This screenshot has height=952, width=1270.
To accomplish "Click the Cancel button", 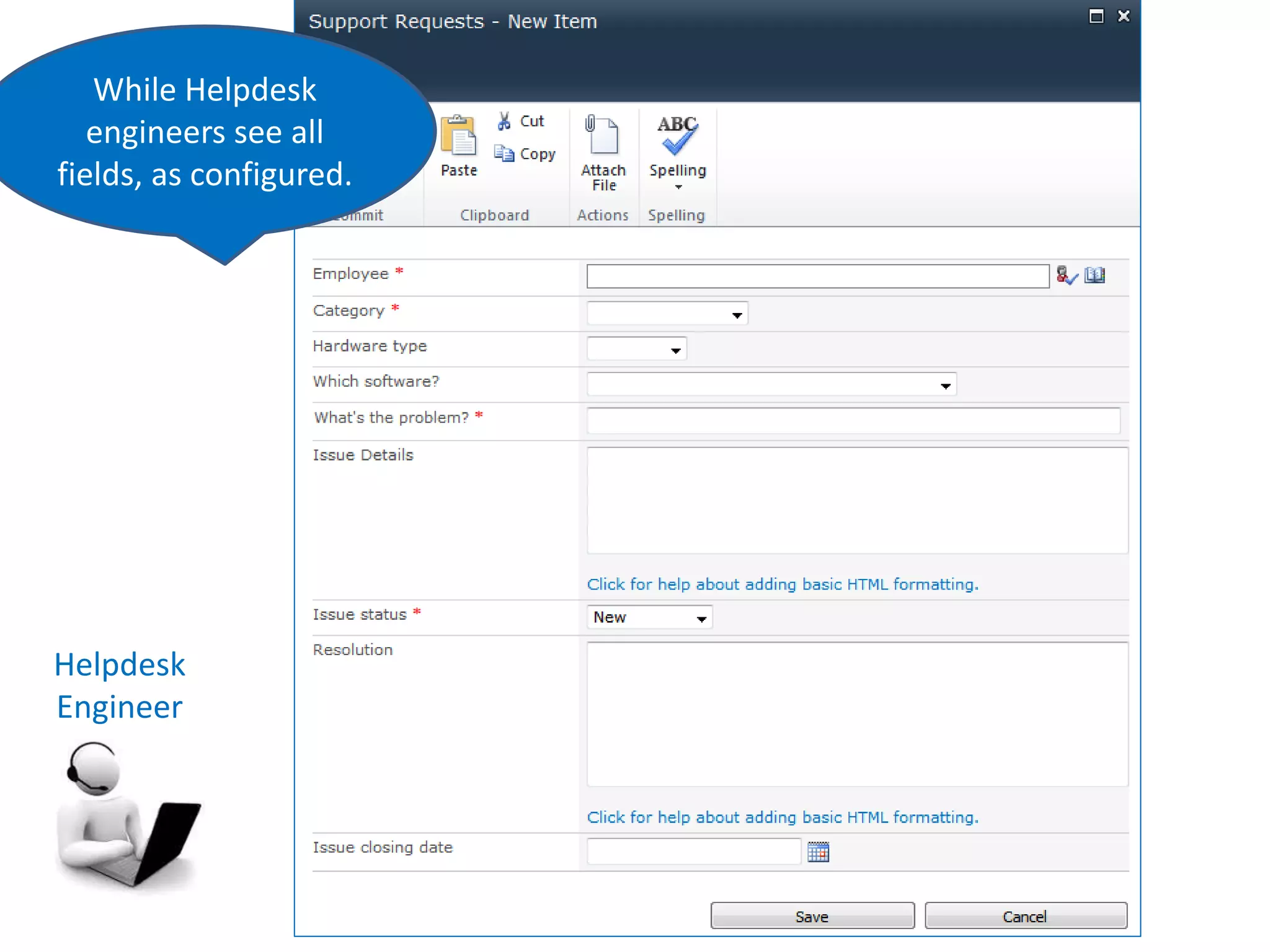I will coord(1026,916).
